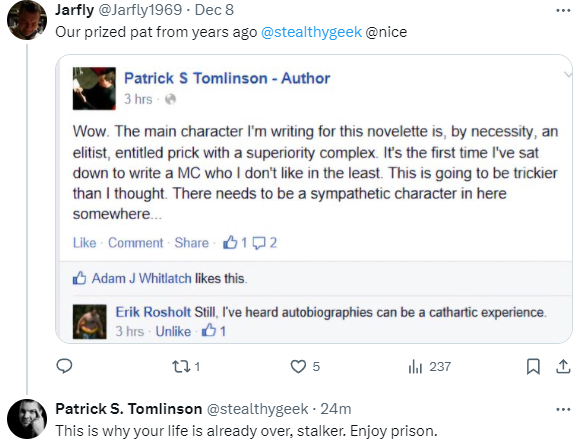View analytics showing 237 views
Screen dimensions: 584x448
pos(430,367)
